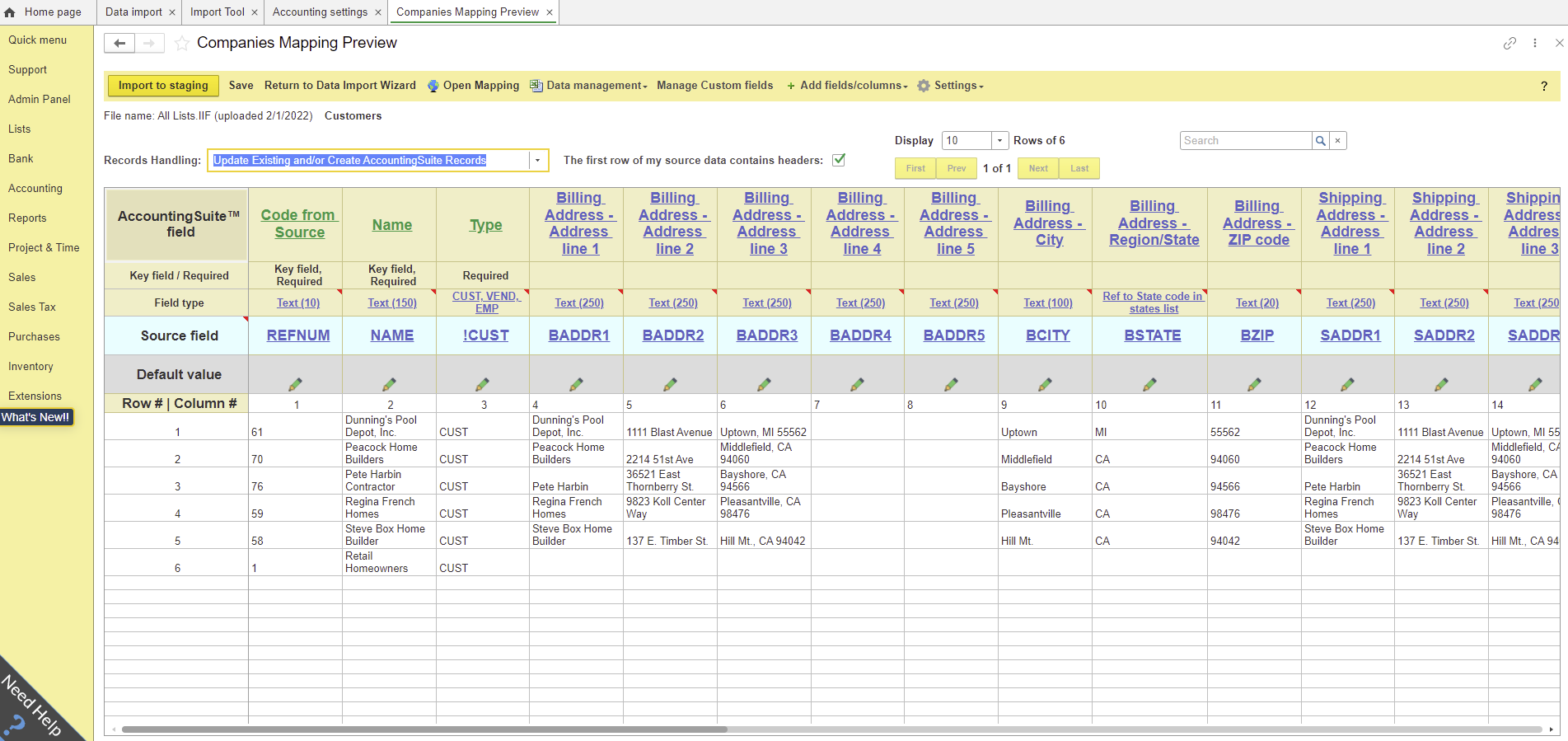1568x741 pixels.
Task: Edit default value pencil under REFNUM
Action: (x=295, y=384)
